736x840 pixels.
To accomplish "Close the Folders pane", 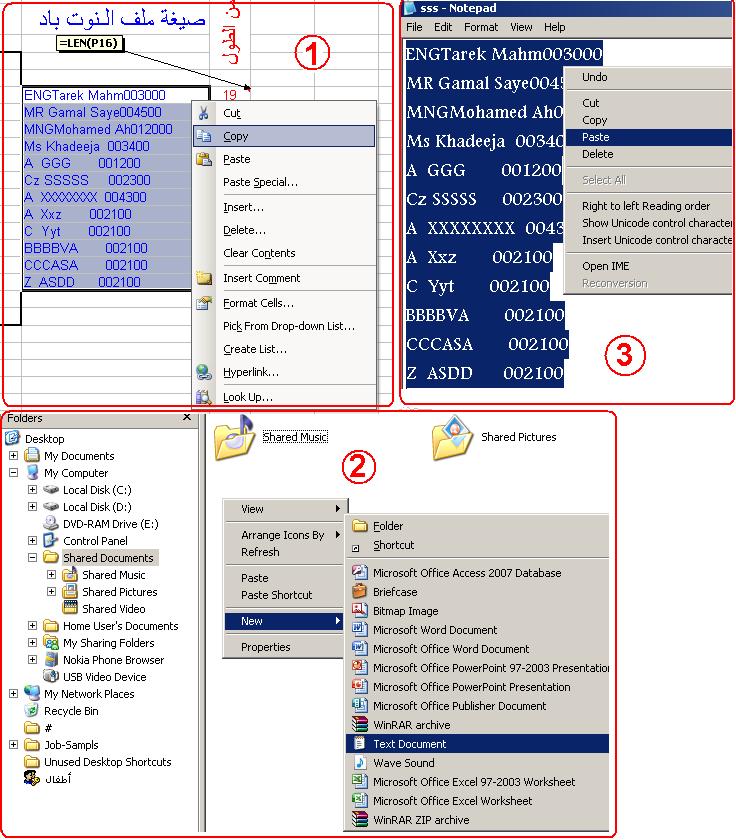I will (187, 417).
